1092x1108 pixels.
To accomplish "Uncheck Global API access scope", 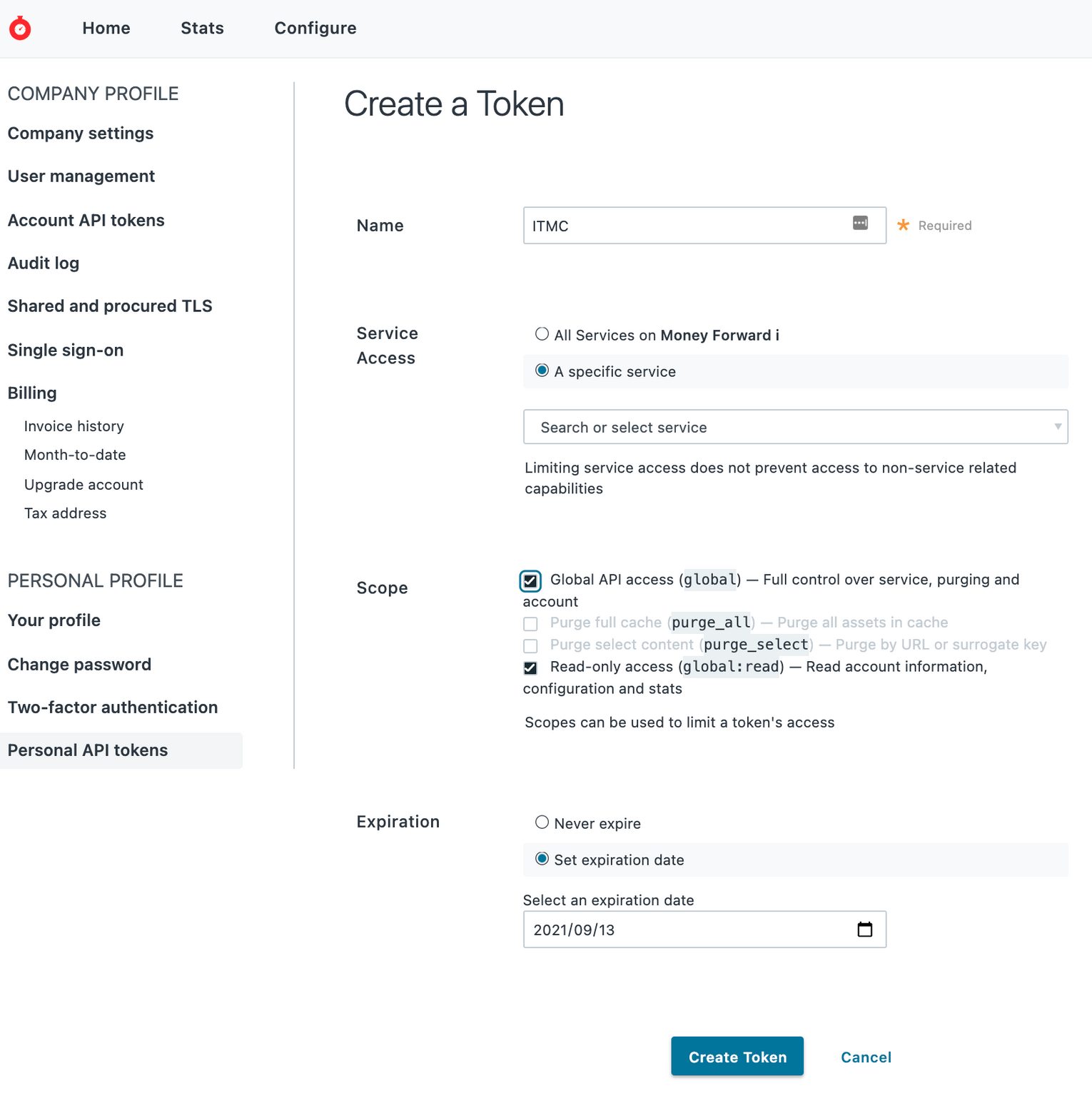I will pos(530,580).
